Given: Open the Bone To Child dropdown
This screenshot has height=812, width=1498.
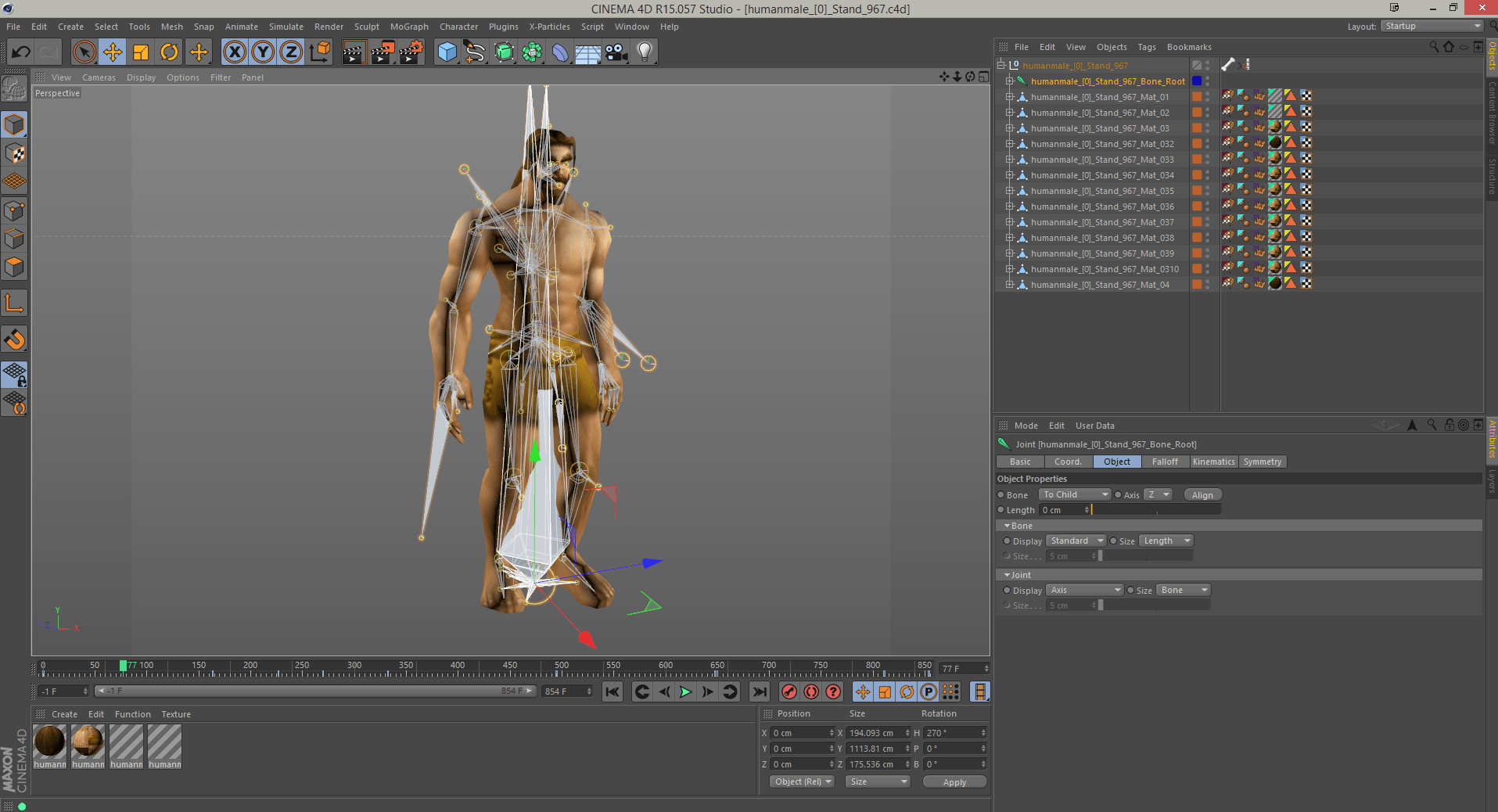Looking at the screenshot, I should click(x=1075, y=494).
